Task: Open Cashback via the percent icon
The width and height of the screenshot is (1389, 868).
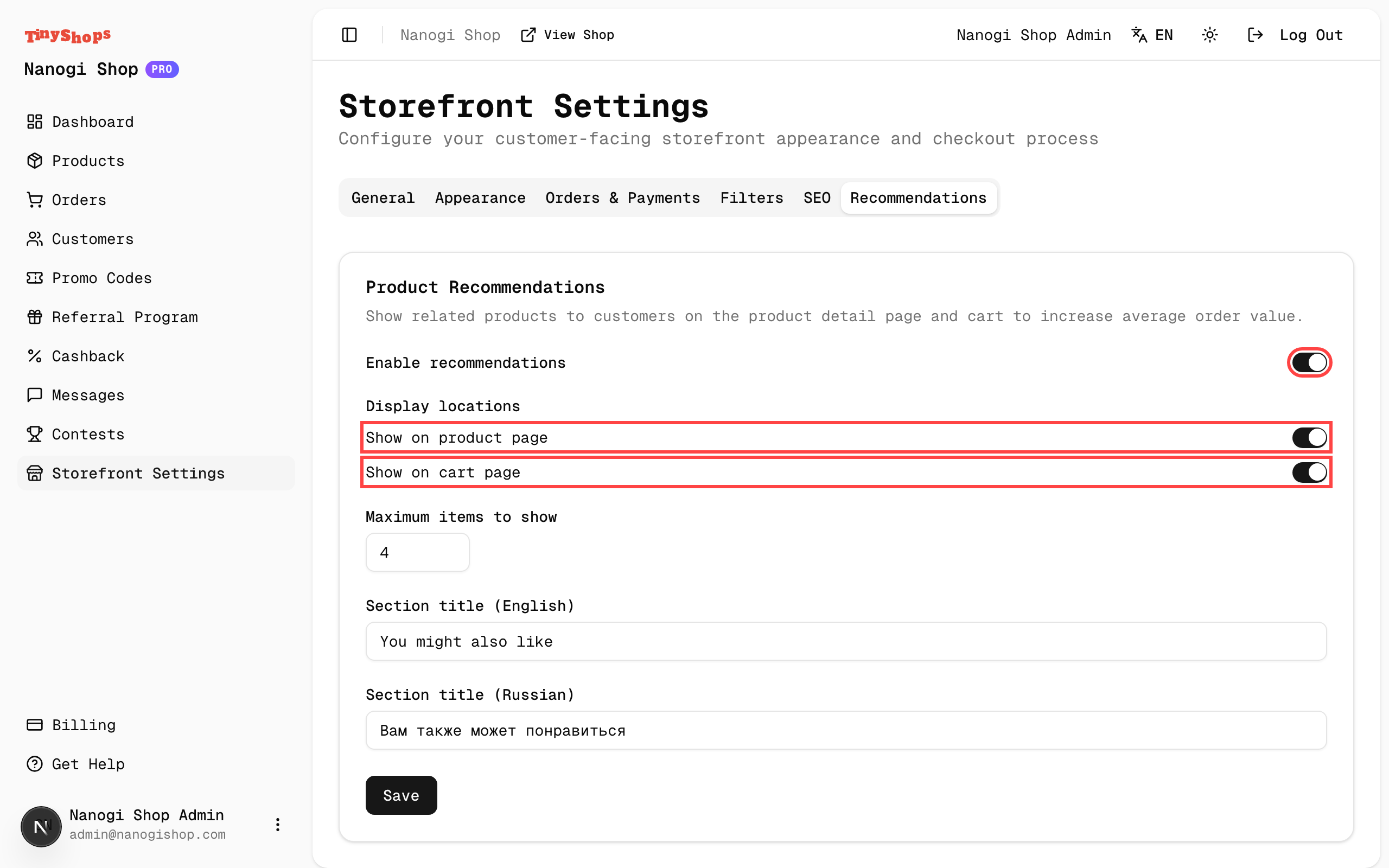Action: pyautogui.click(x=35, y=356)
